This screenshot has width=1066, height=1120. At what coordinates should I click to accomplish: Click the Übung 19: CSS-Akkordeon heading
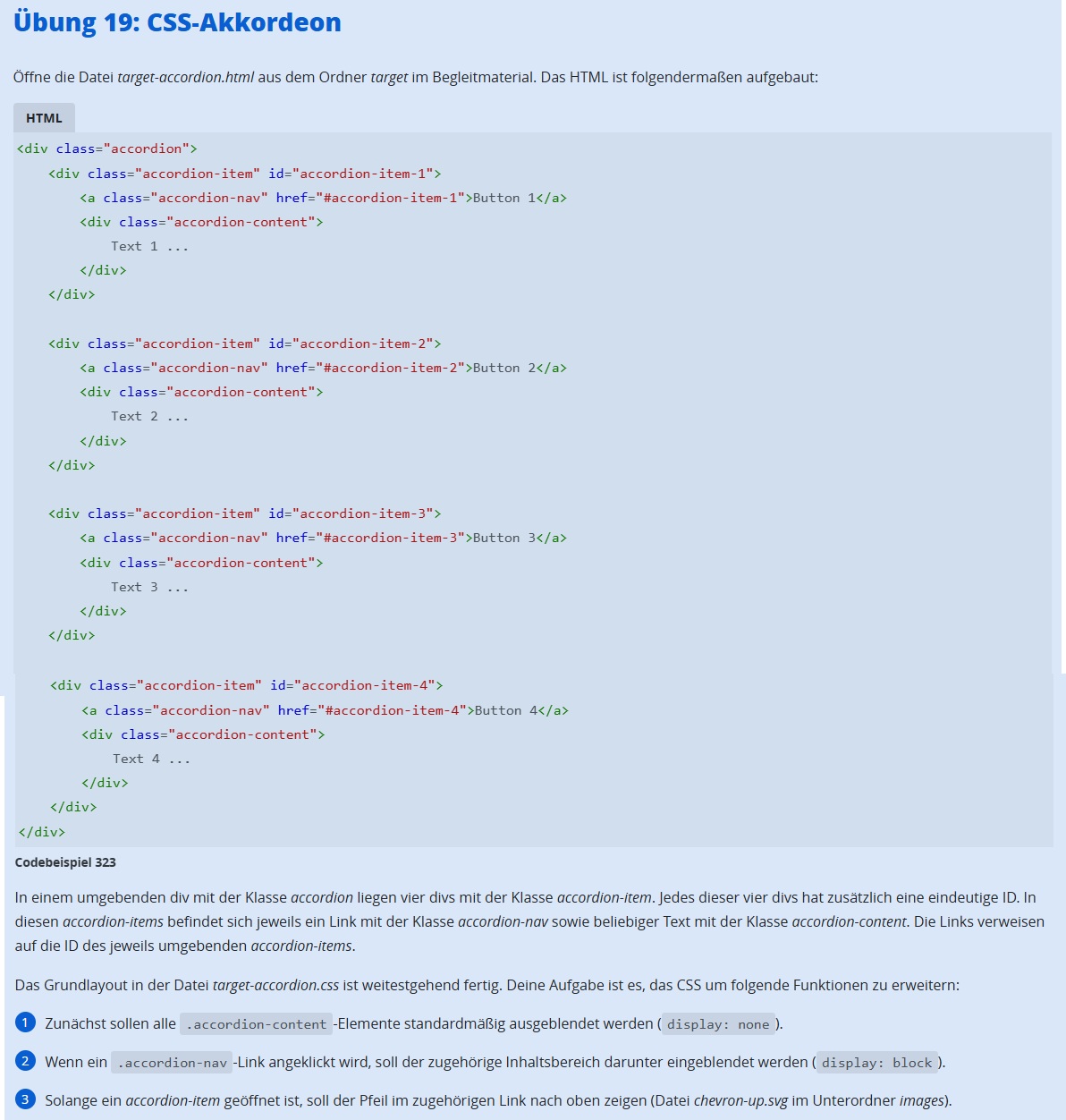click(x=177, y=22)
